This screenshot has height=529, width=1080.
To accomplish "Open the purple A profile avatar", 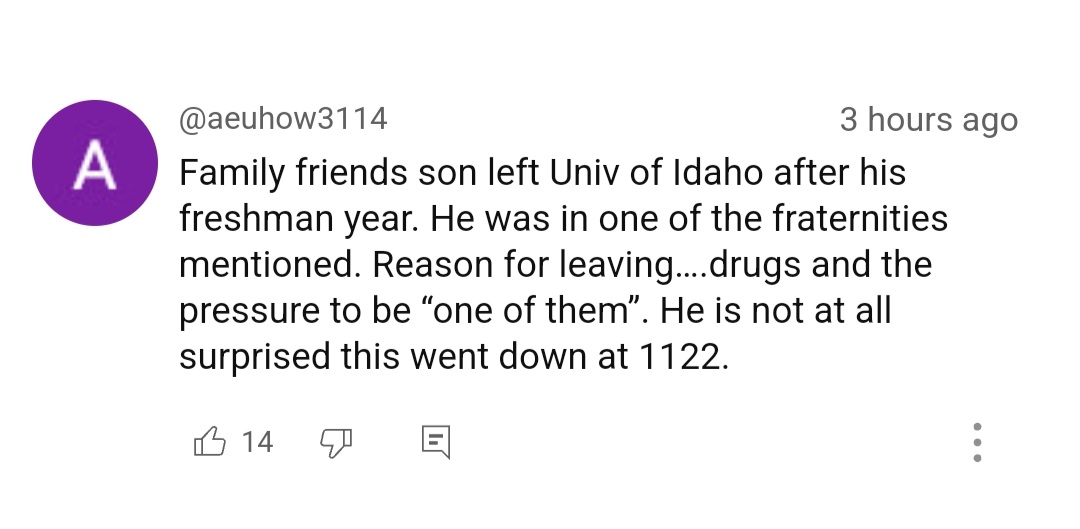I will pos(95,163).
